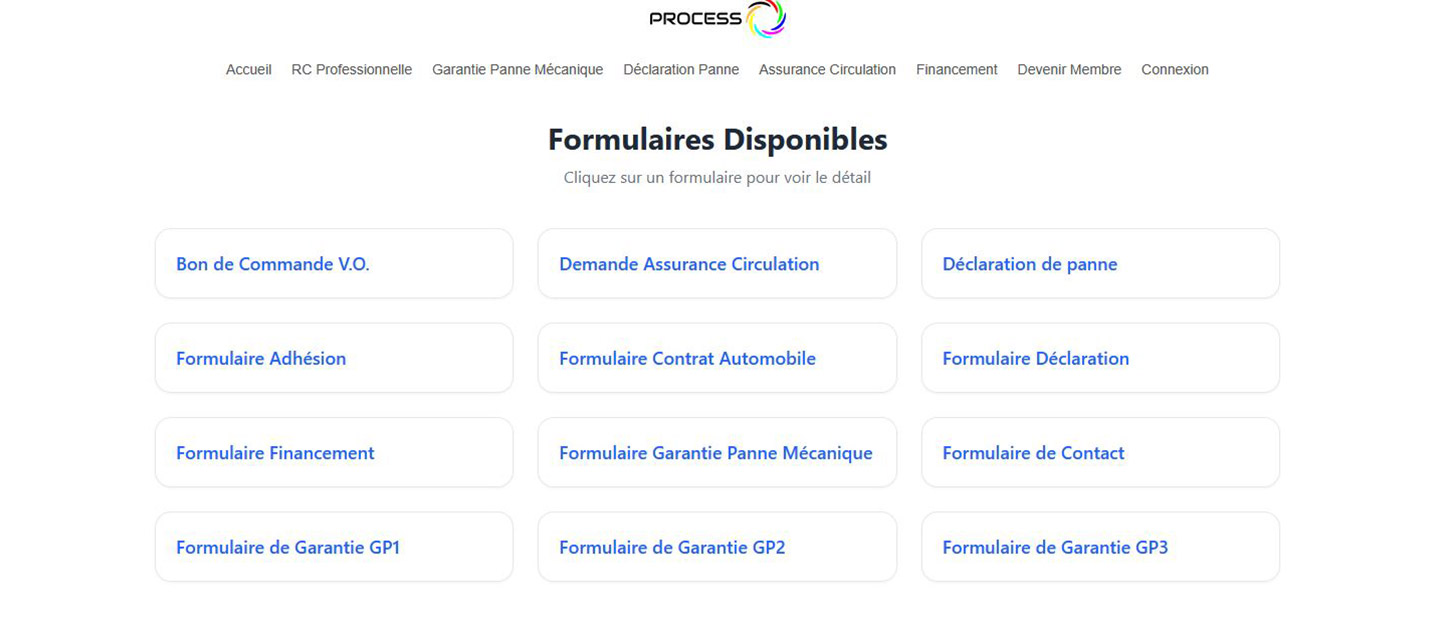Open the Garantie Panne Mécanique menu item

(517, 69)
